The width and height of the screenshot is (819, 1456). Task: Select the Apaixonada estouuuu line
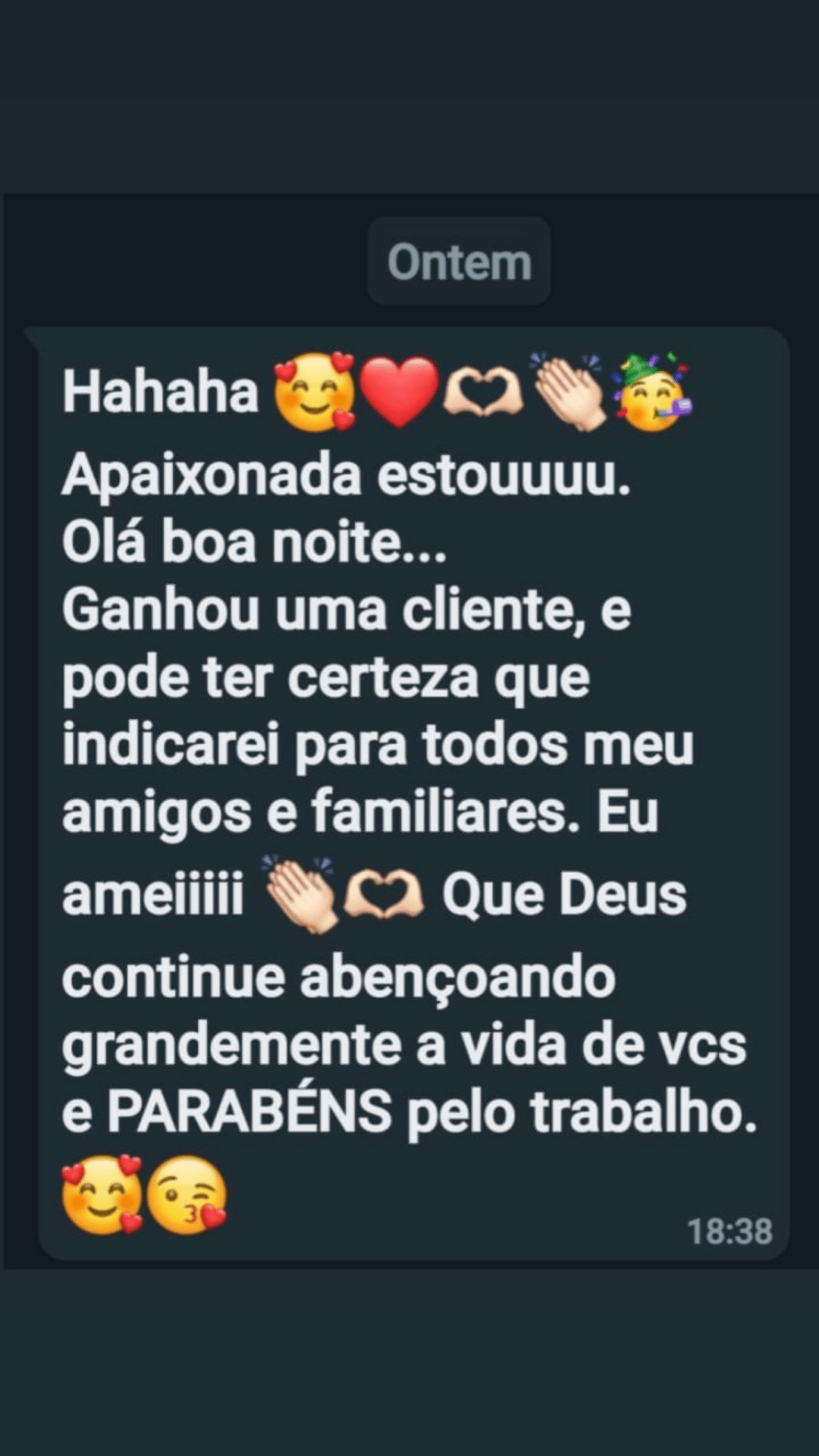[347, 477]
